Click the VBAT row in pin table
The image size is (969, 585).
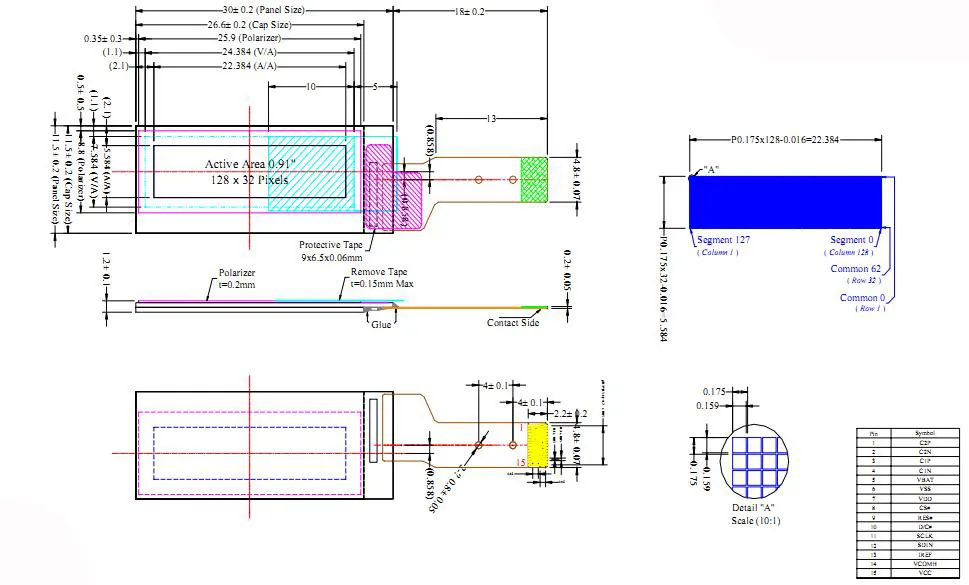(x=908, y=480)
